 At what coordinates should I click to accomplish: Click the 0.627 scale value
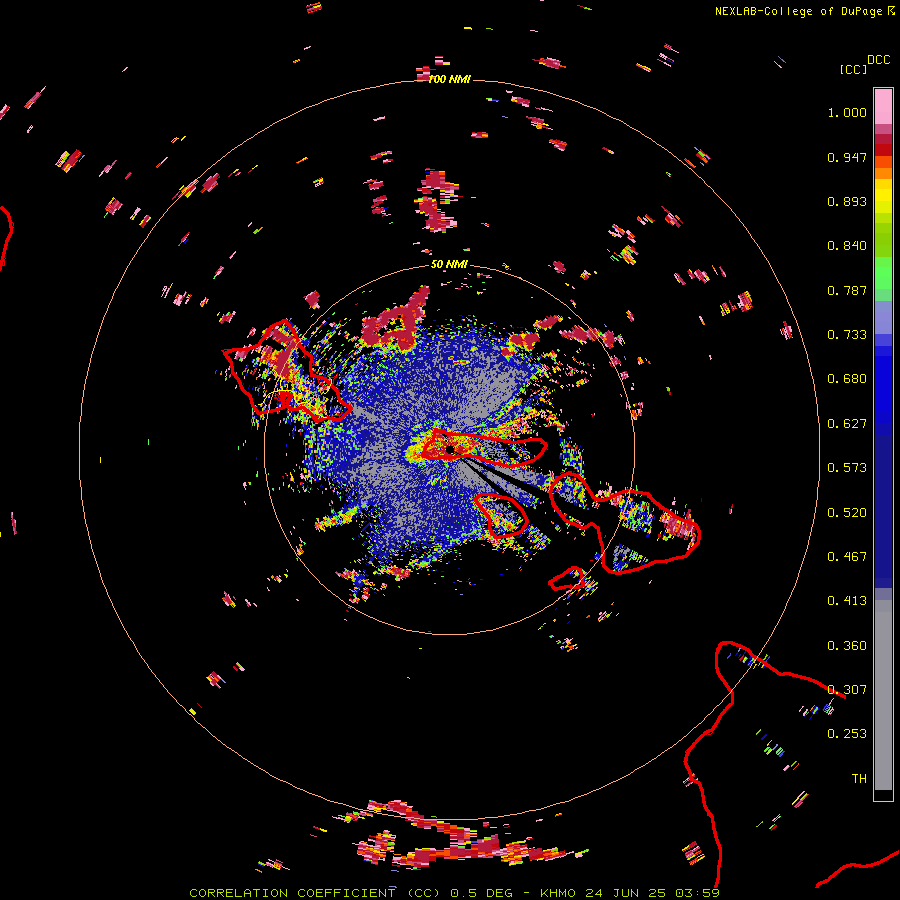click(847, 424)
